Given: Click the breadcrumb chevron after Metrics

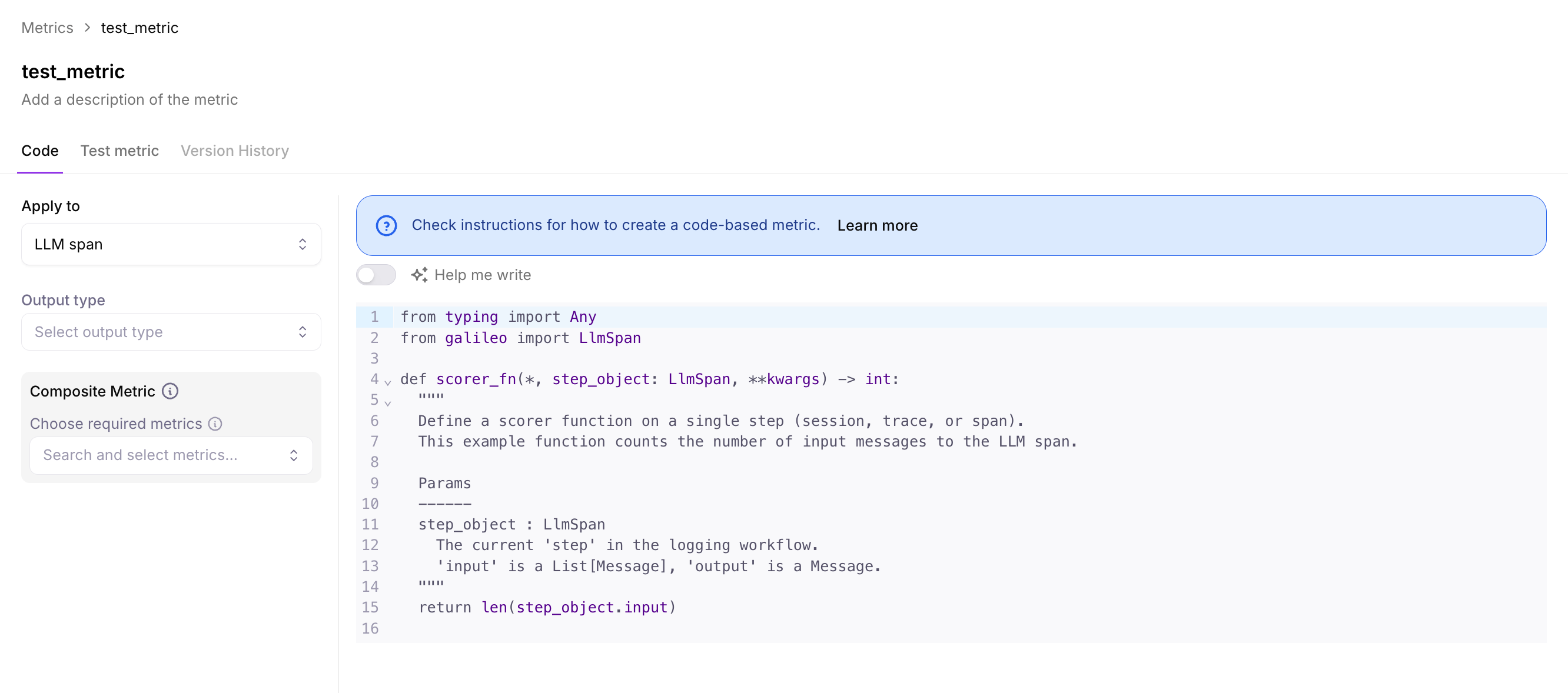Looking at the screenshot, I should click(88, 28).
